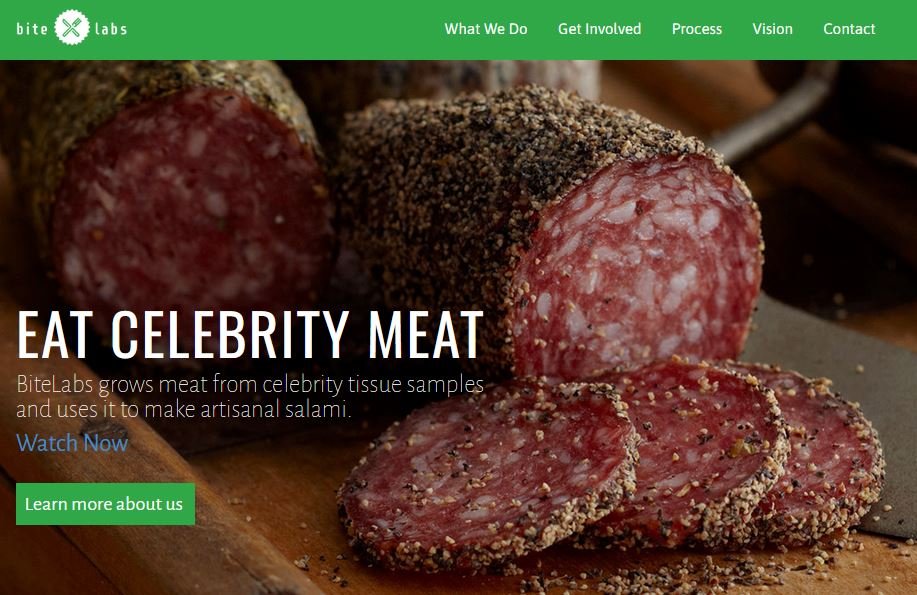This screenshot has width=917, height=595.
Task: Click the Learn more about us button
Action: pos(105,504)
